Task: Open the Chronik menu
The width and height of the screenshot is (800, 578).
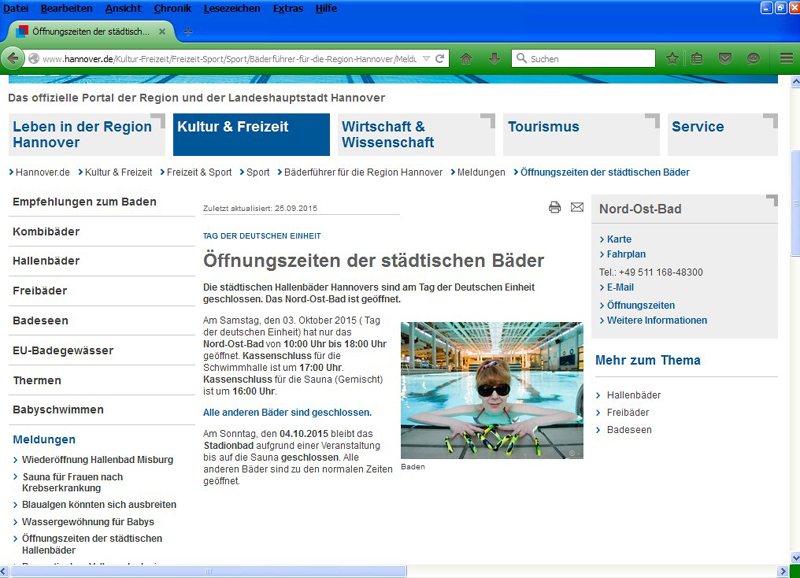Action: [173, 8]
